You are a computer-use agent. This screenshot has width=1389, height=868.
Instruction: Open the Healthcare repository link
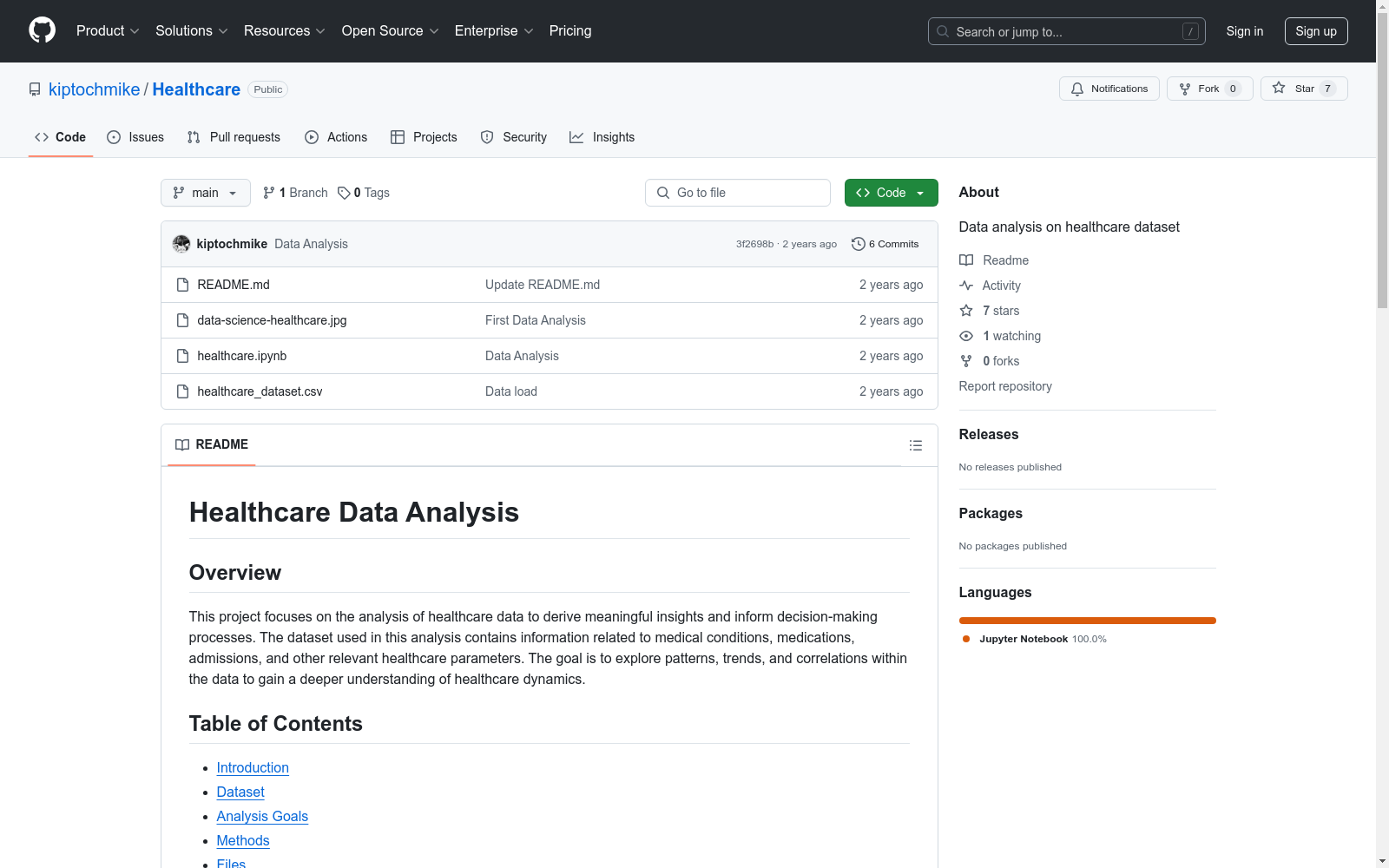pyautogui.click(x=196, y=89)
